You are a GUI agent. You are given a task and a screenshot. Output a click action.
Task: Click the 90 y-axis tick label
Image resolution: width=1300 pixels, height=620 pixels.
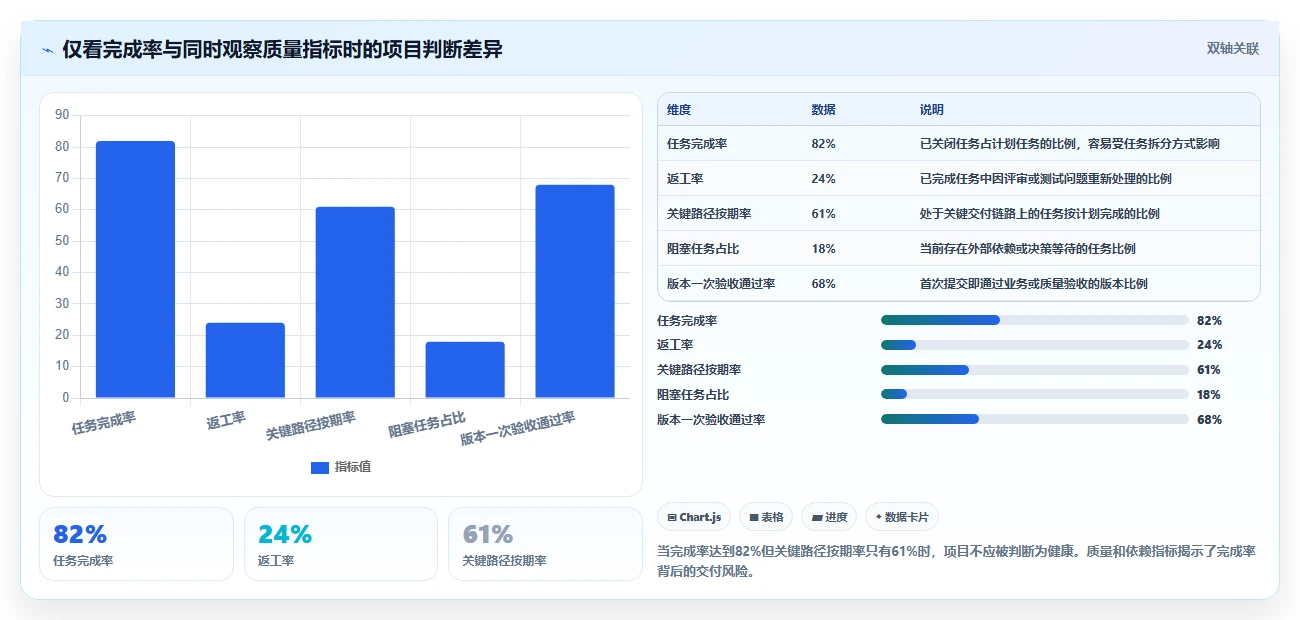[x=62, y=115]
